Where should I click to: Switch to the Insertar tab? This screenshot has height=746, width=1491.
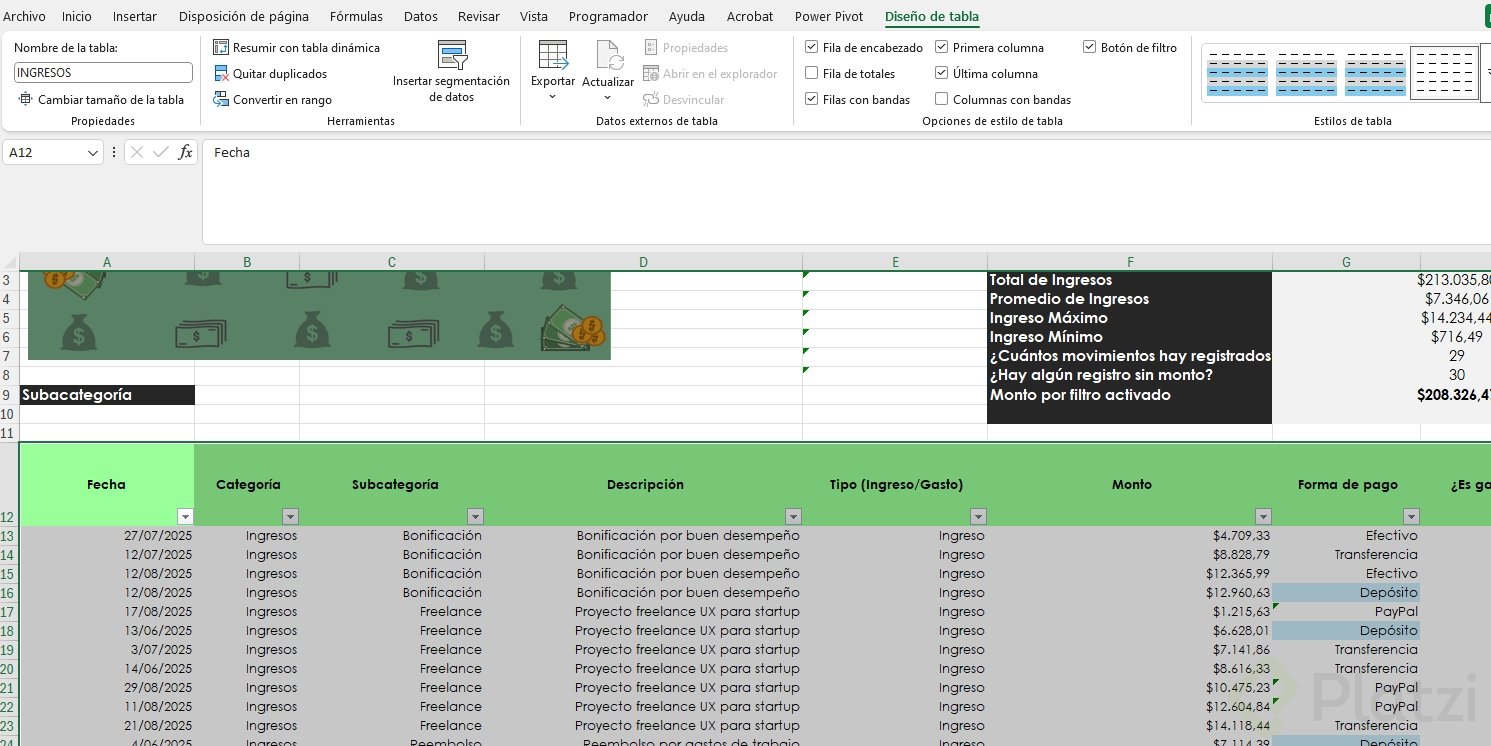(x=135, y=16)
